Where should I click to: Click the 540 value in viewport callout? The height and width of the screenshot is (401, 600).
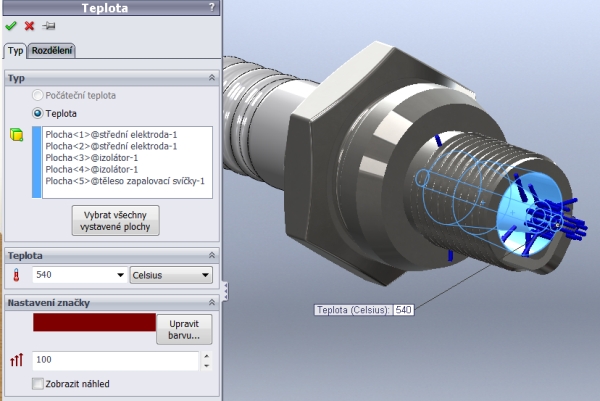(403, 310)
